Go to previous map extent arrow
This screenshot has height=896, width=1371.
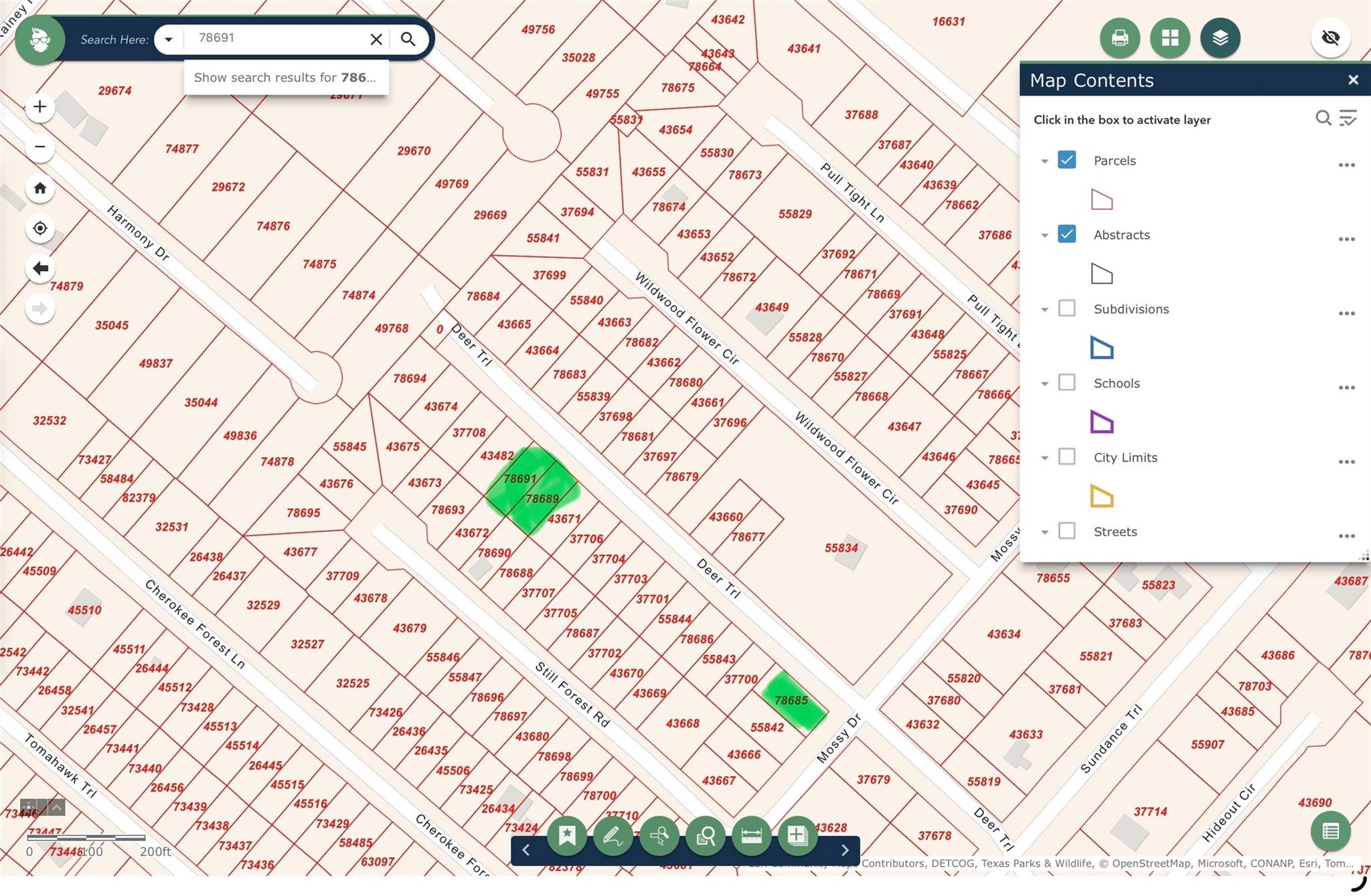pyautogui.click(x=40, y=268)
